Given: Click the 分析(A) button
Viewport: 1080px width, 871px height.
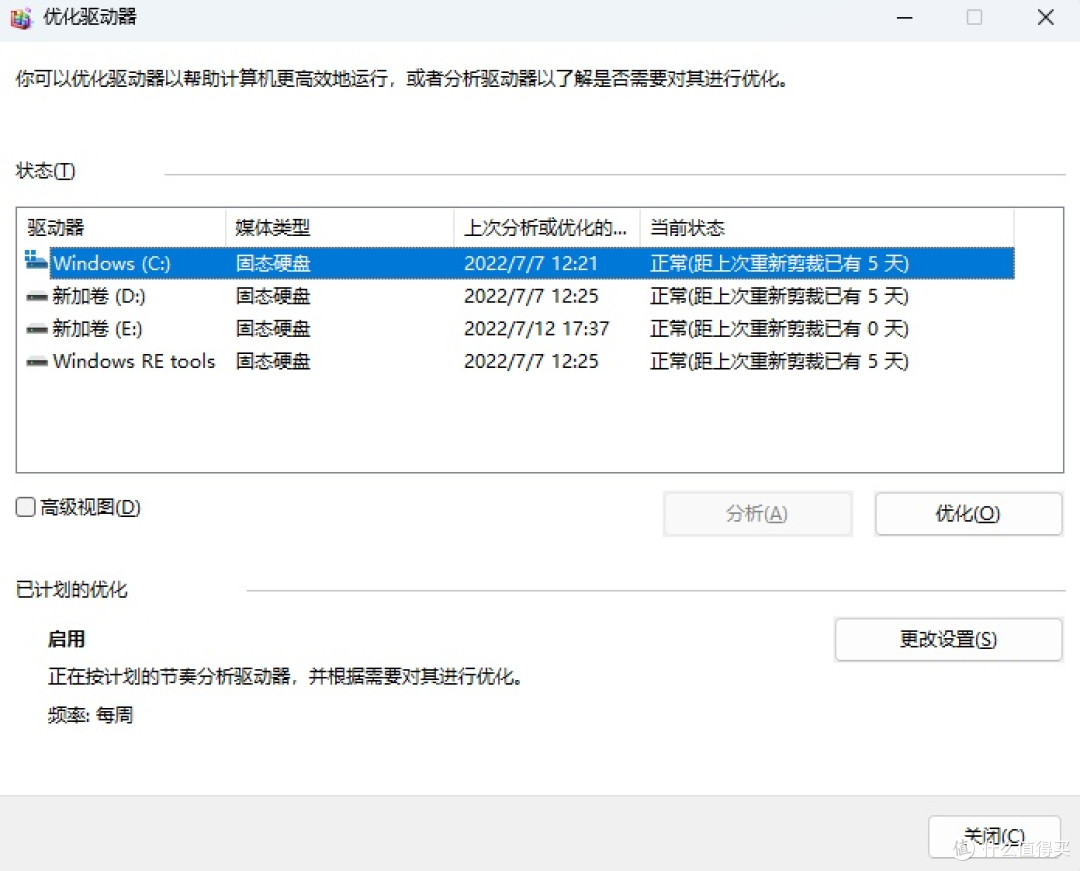Looking at the screenshot, I should (757, 514).
